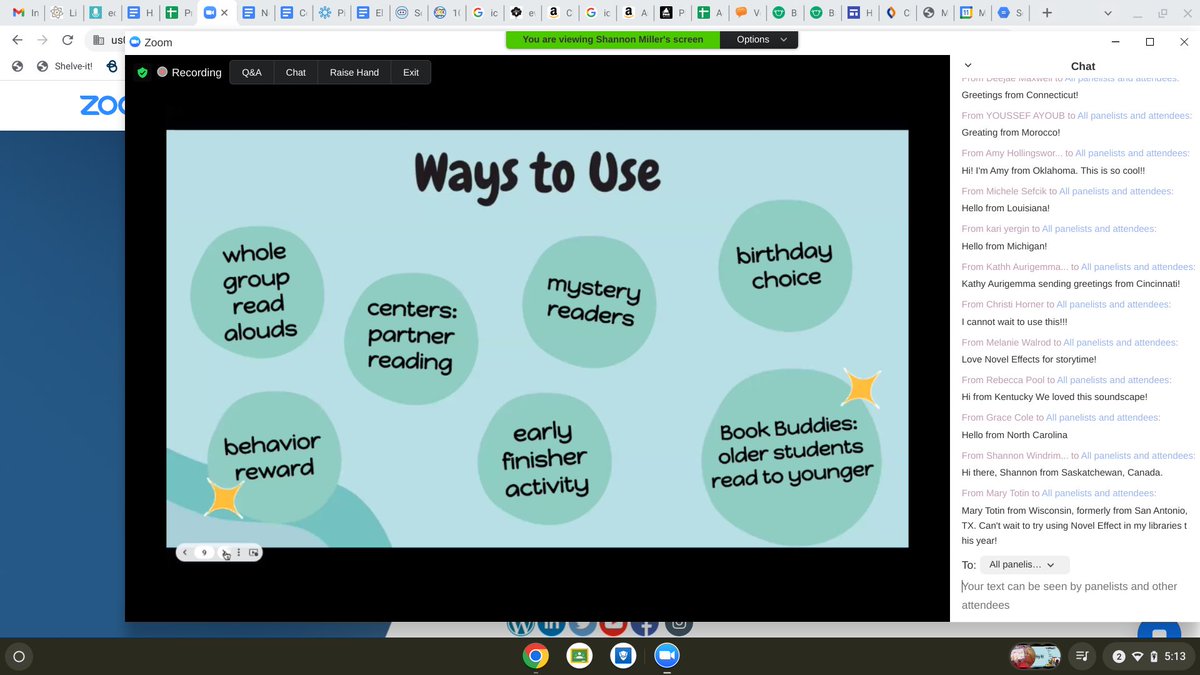Open Q&A from the webinar toolbar

coord(251,72)
